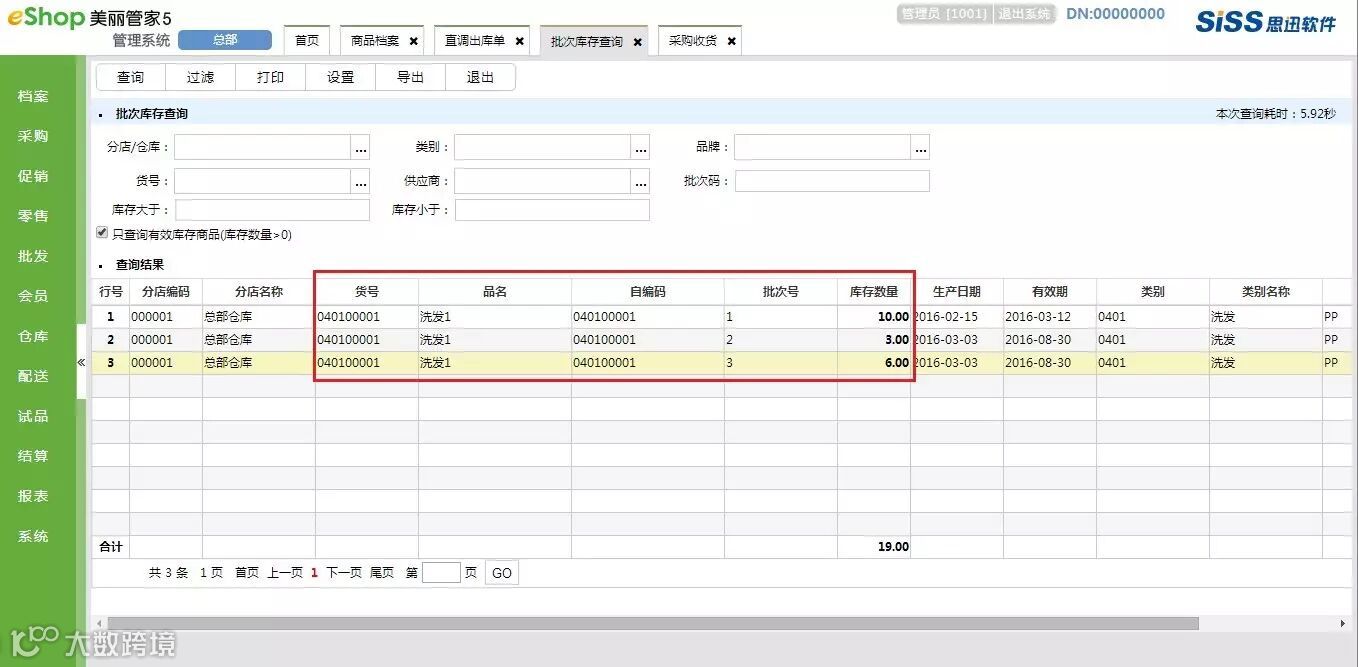Click the 打印 toolbar button
The width and height of the screenshot is (1358, 667).
coord(271,77)
